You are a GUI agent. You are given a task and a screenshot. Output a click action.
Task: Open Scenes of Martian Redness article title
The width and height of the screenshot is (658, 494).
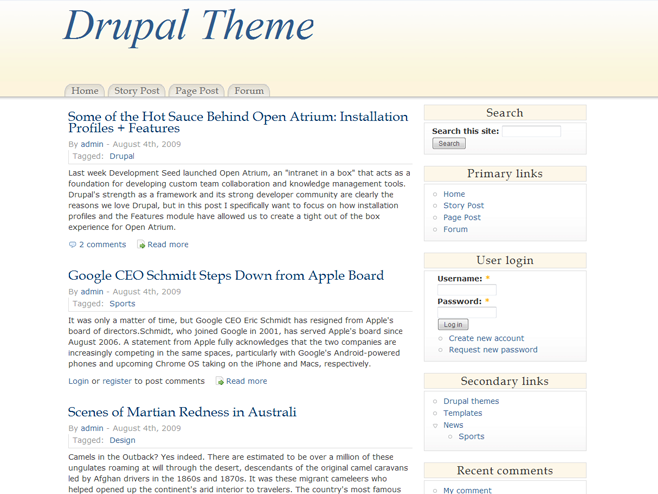click(182, 412)
